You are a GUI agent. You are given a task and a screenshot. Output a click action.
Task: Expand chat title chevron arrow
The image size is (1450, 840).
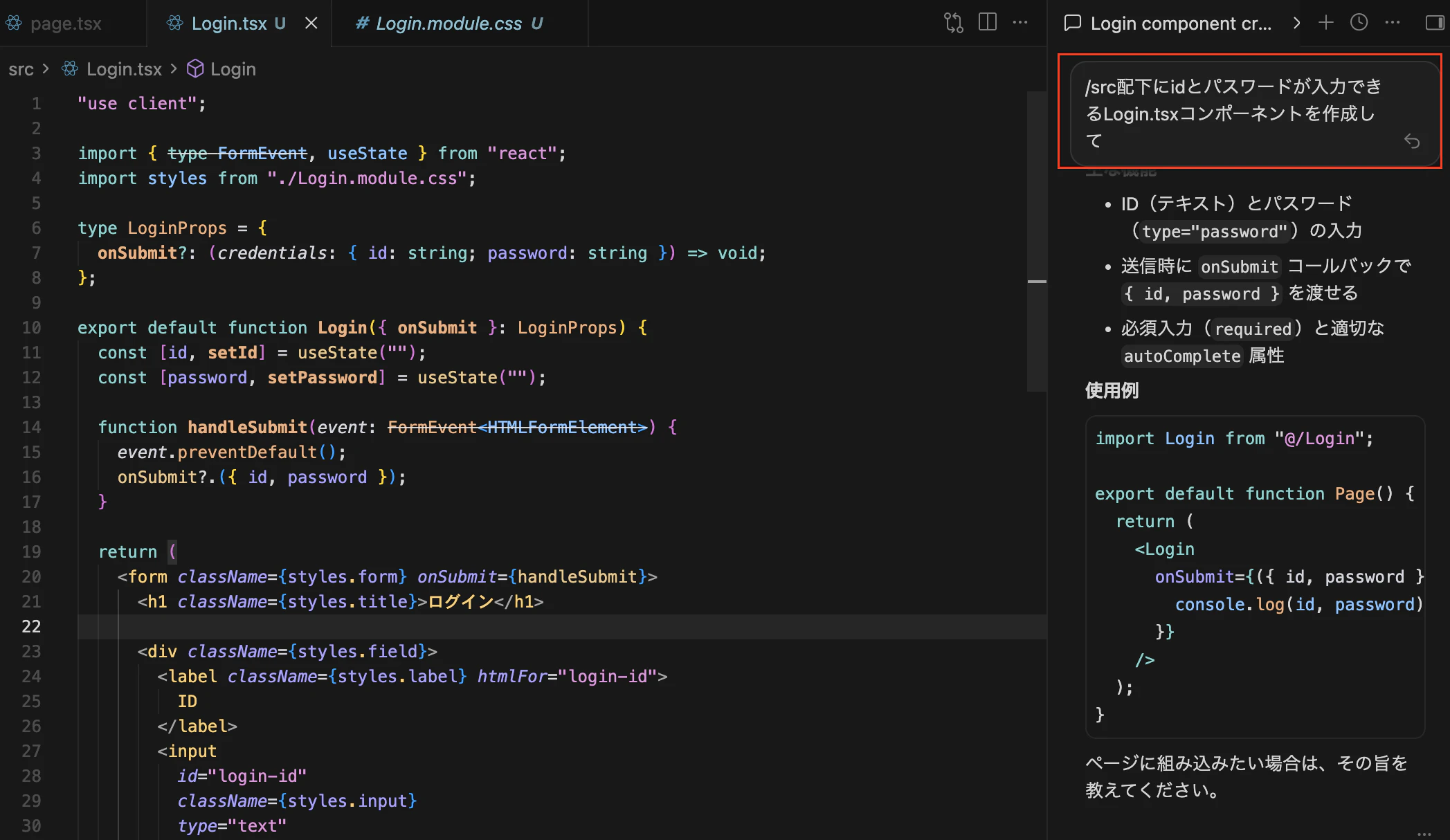(1296, 23)
